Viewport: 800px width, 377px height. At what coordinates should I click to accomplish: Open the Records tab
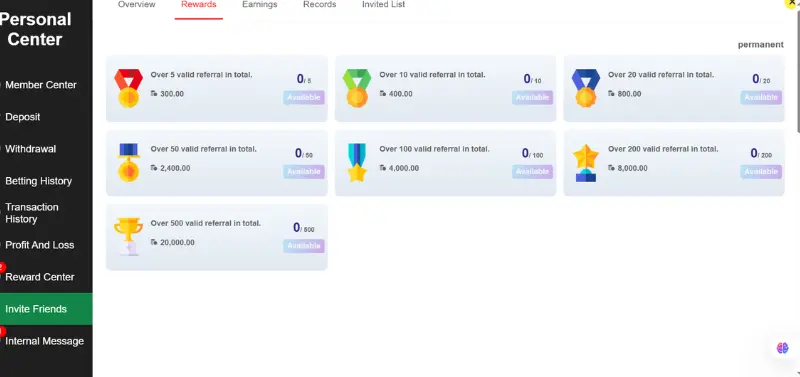tap(319, 5)
